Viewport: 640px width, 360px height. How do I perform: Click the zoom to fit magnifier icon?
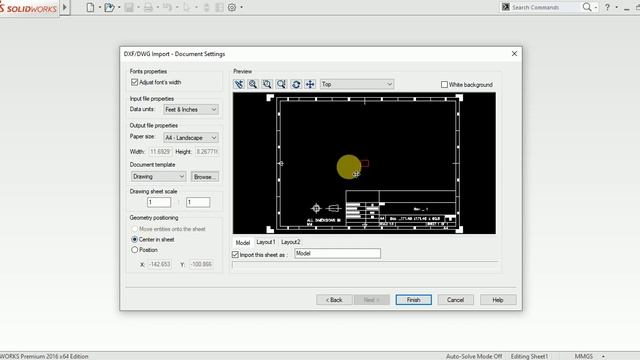tap(253, 84)
